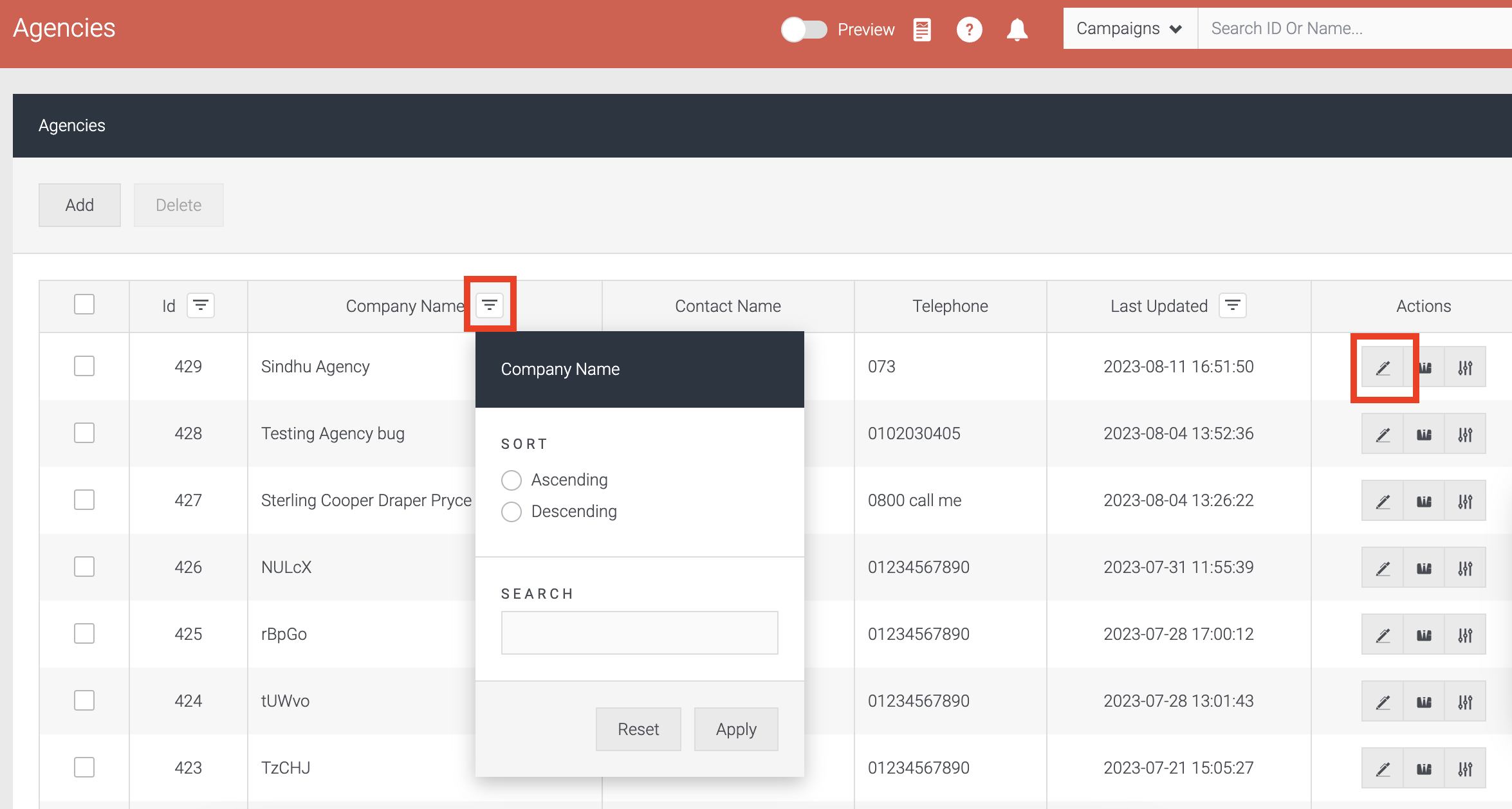Edit rBpGo agency with pencil icon
Viewport: 1512px width, 809px height.
(x=1383, y=635)
